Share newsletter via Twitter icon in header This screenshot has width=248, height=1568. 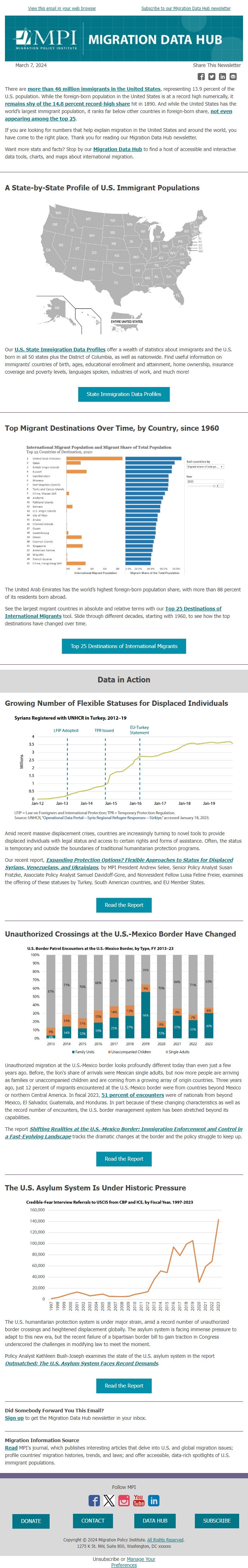(x=212, y=77)
